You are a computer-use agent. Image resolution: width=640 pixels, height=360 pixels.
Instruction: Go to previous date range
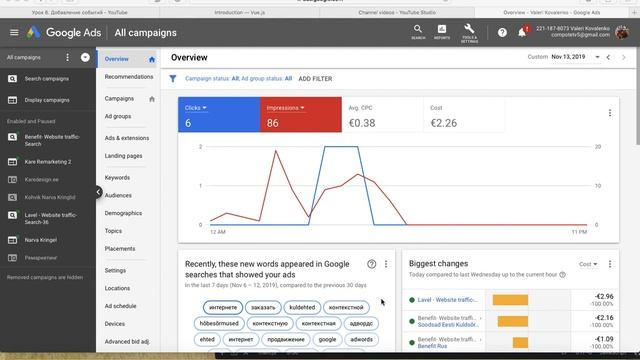608,58
